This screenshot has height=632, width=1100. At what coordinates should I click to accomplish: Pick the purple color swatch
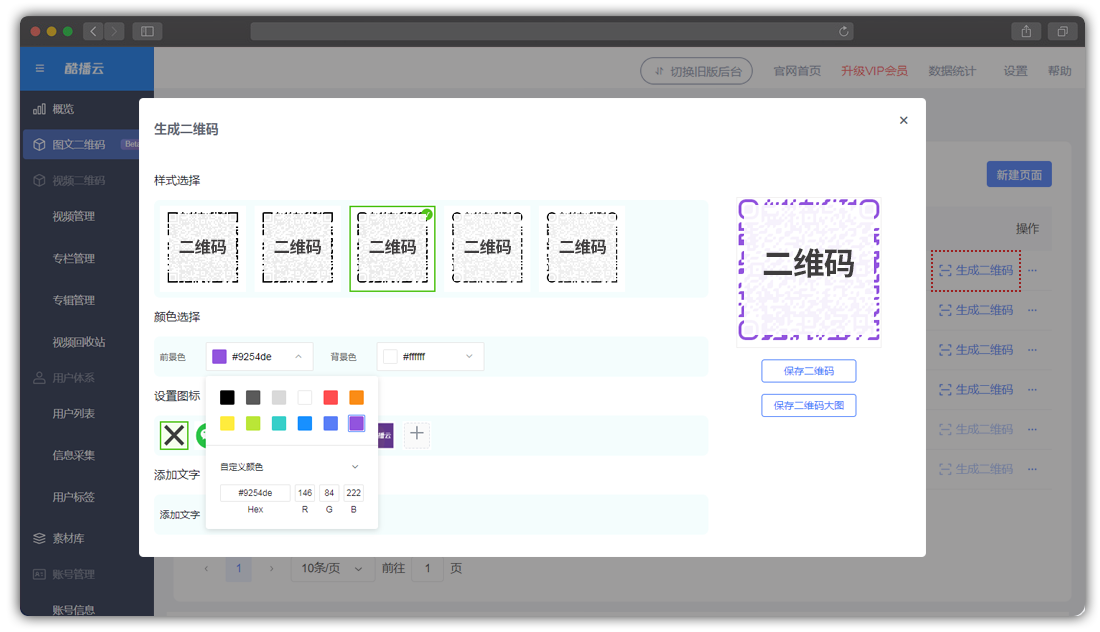356,423
